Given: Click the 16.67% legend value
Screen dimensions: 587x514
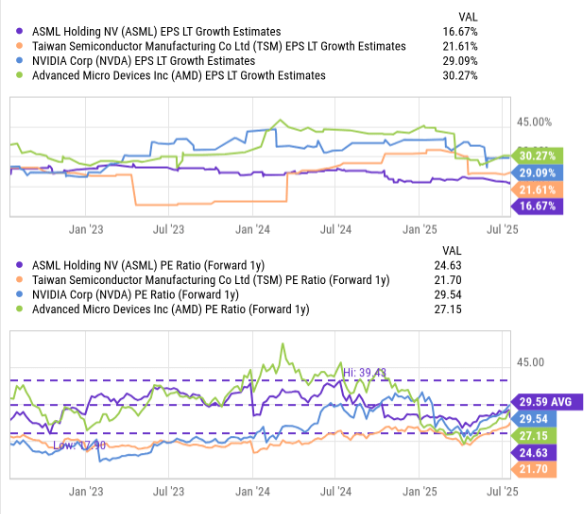Looking at the screenshot, I should [460, 31].
